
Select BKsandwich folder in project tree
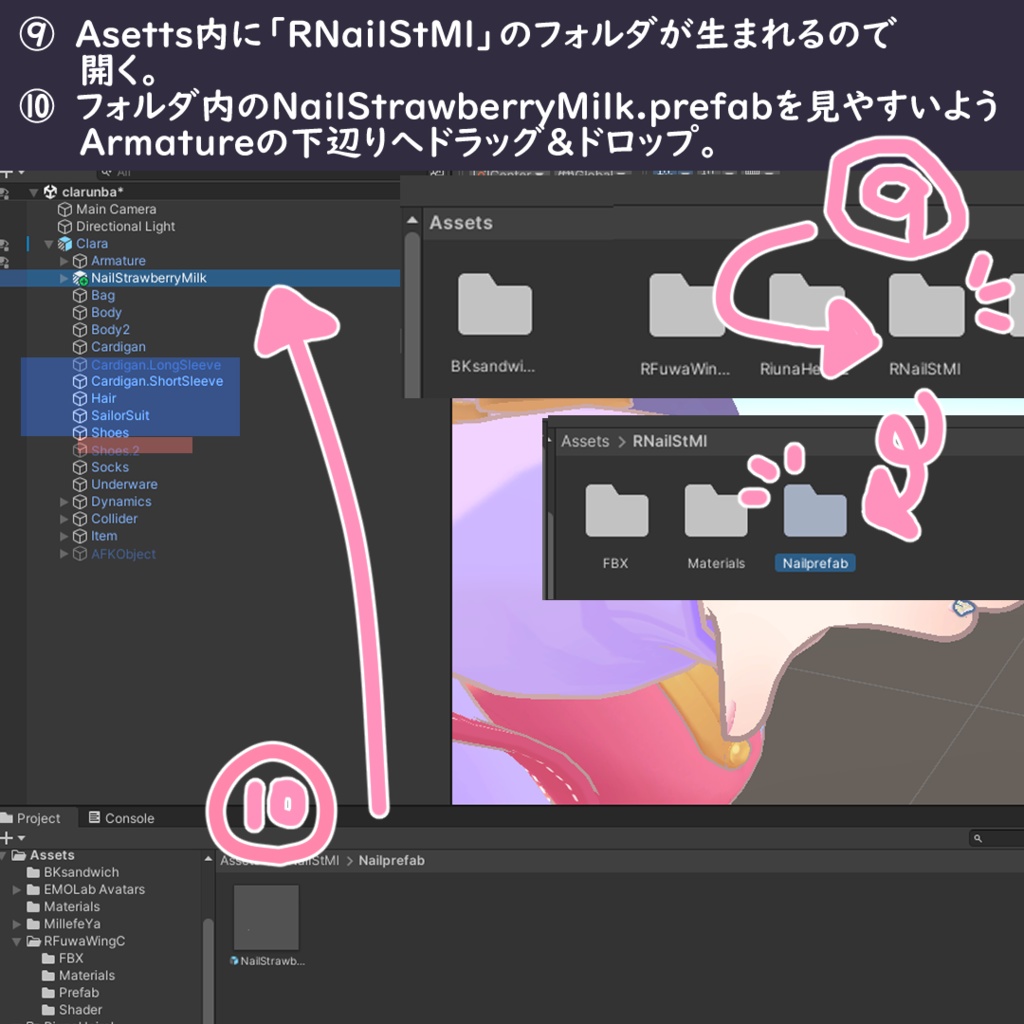tap(81, 872)
